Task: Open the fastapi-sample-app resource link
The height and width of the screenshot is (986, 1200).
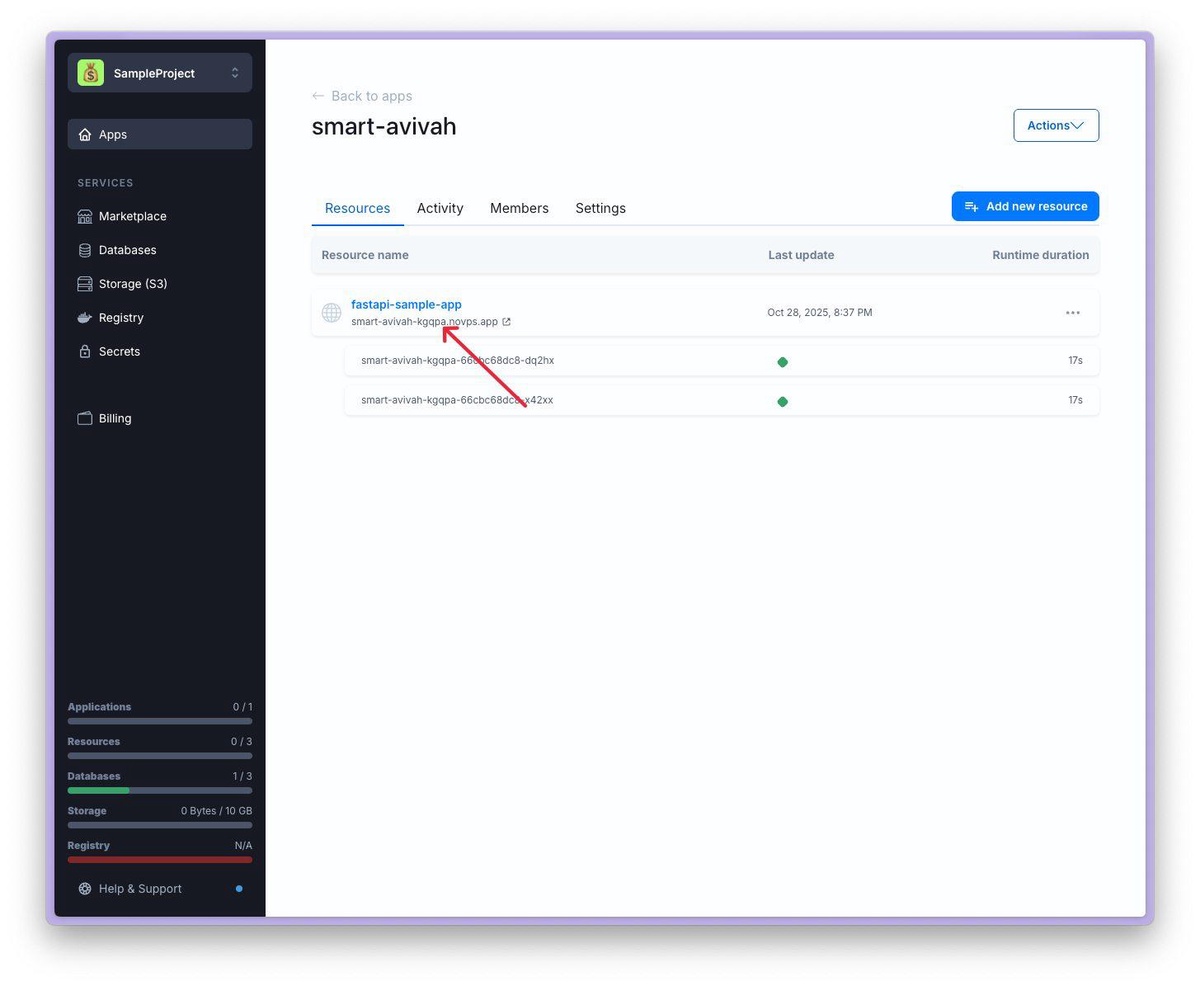Action: pos(406,304)
